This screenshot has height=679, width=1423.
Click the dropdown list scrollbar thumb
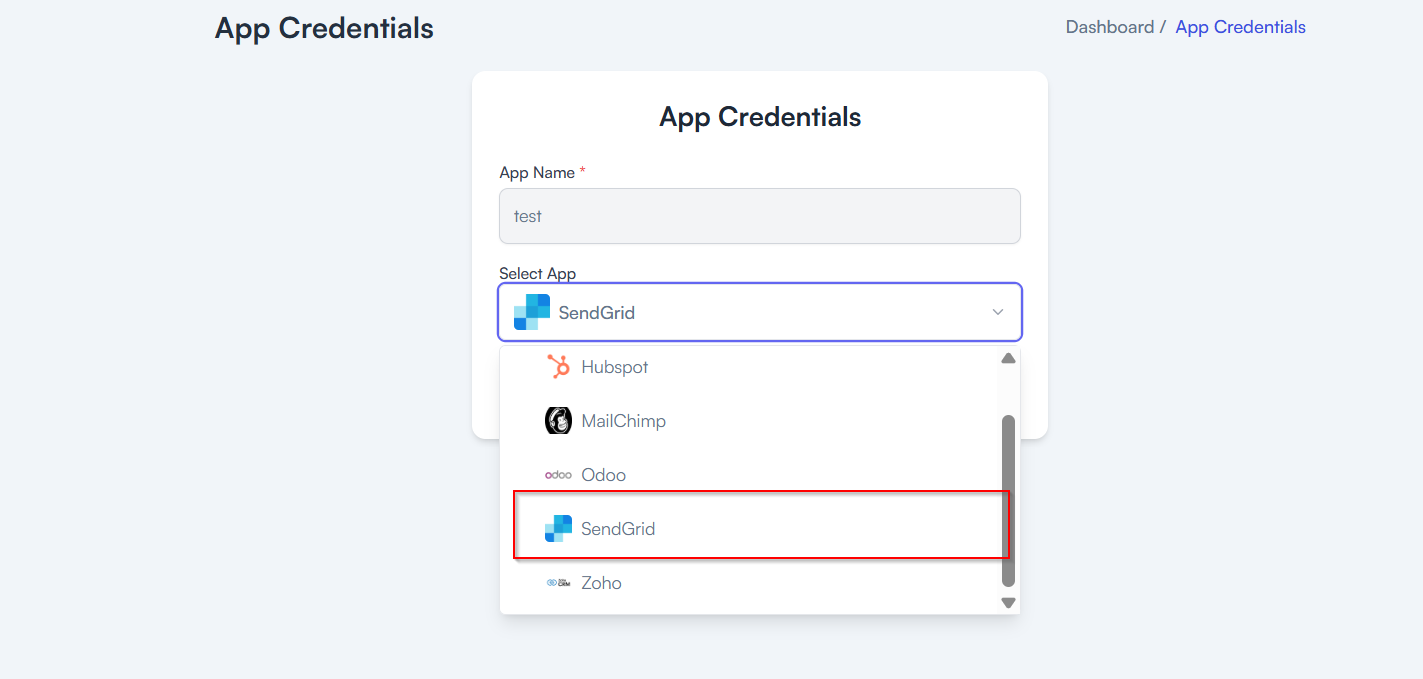(x=1008, y=500)
